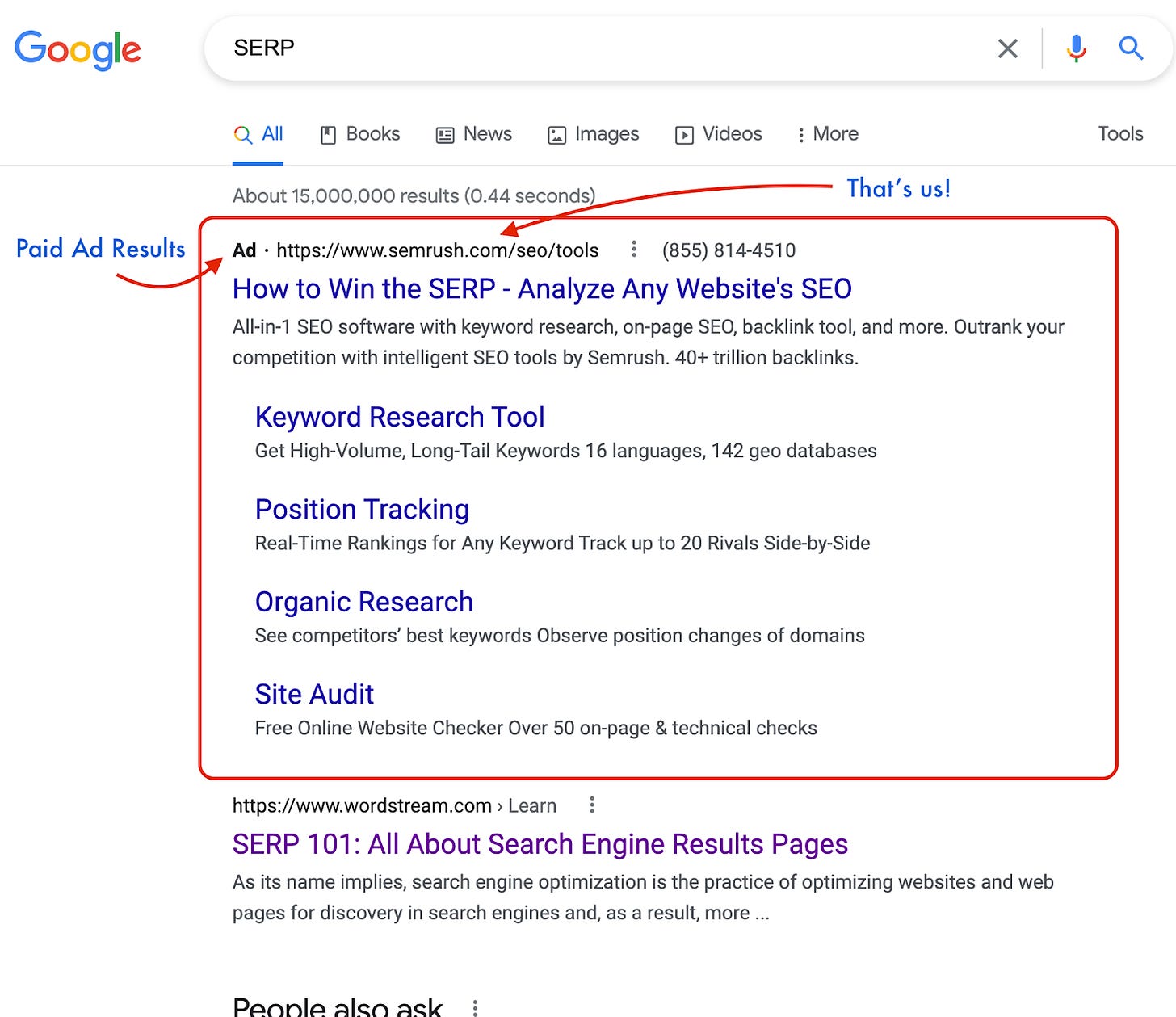This screenshot has height=1017, width=1176.
Task: Click the Books tab bookmark icon
Action: coord(328,135)
